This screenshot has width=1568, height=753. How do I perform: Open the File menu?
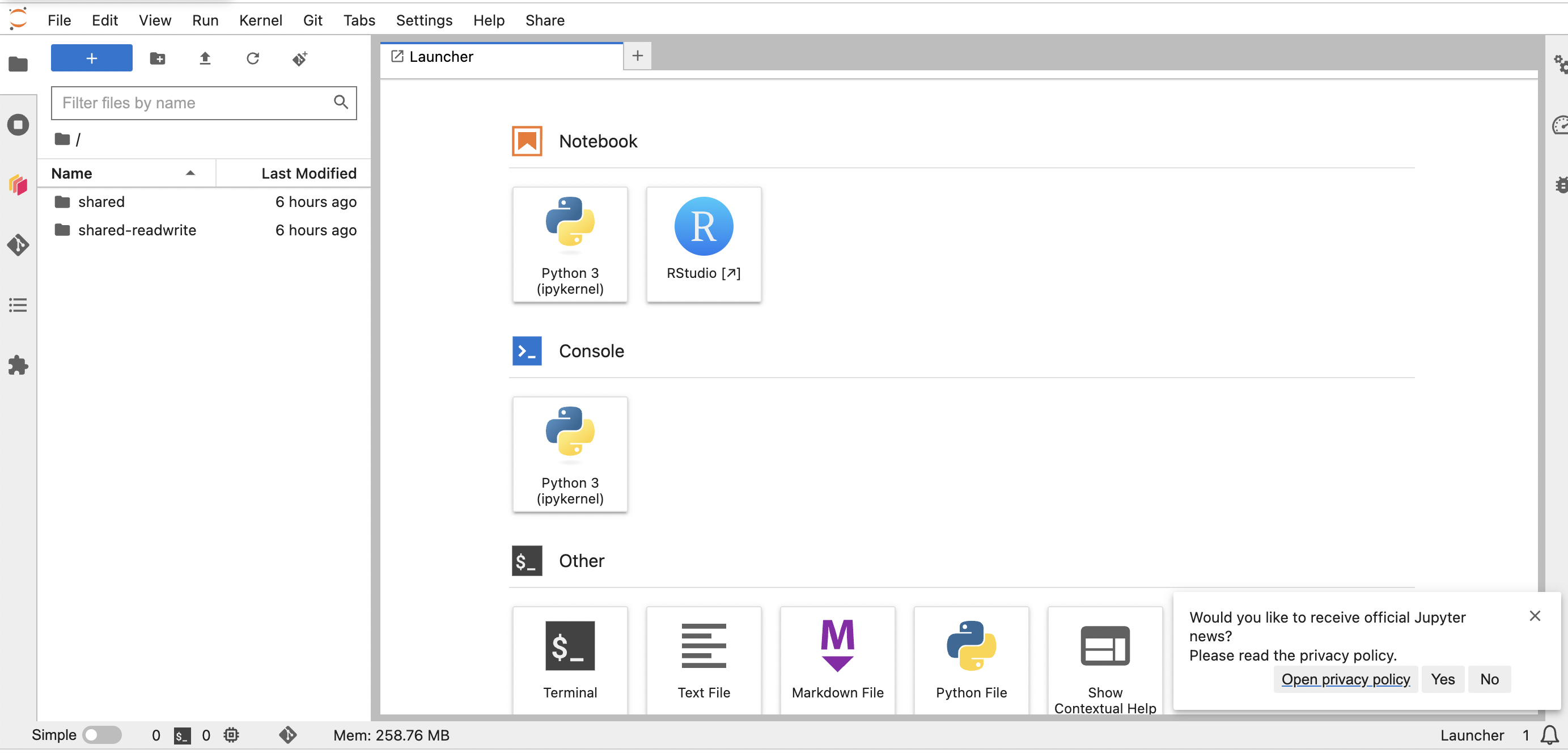tap(59, 20)
